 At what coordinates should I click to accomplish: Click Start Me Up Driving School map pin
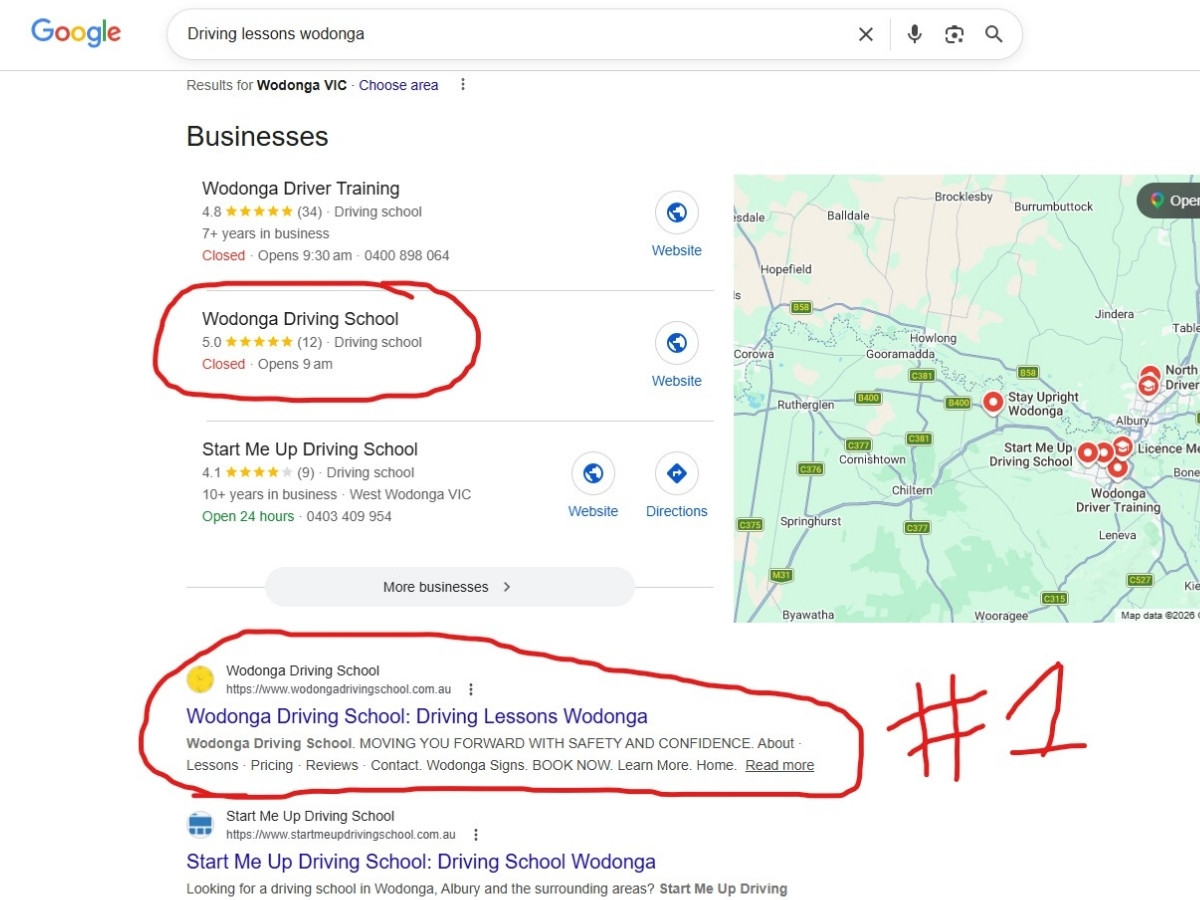[1088, 453]
